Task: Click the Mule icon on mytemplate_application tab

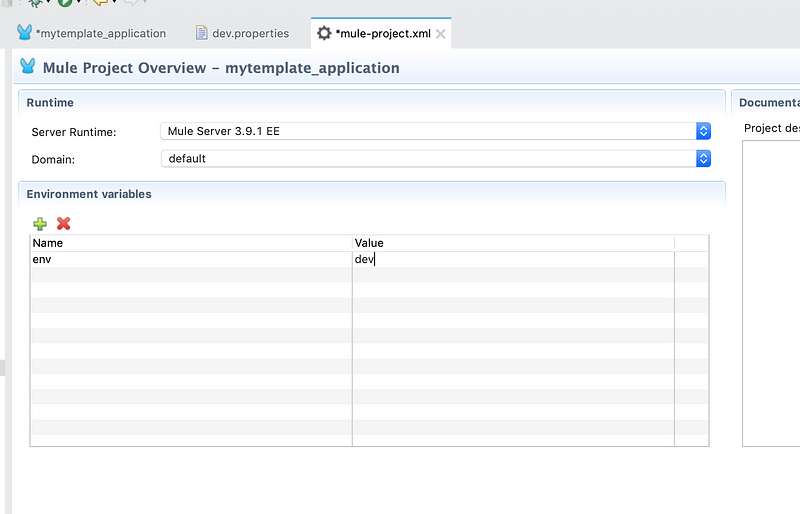Action: (24, 32)
